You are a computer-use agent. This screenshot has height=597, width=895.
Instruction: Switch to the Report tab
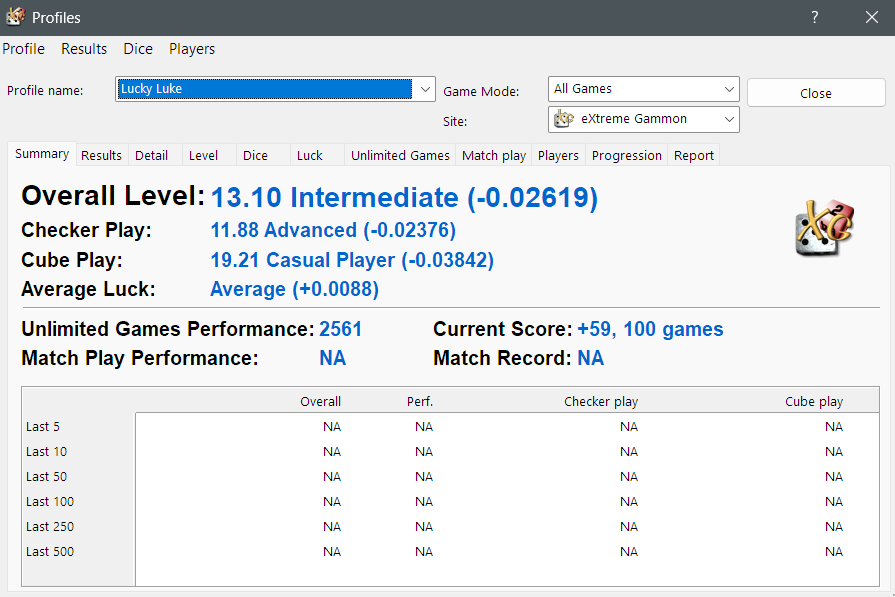[694, 155]
